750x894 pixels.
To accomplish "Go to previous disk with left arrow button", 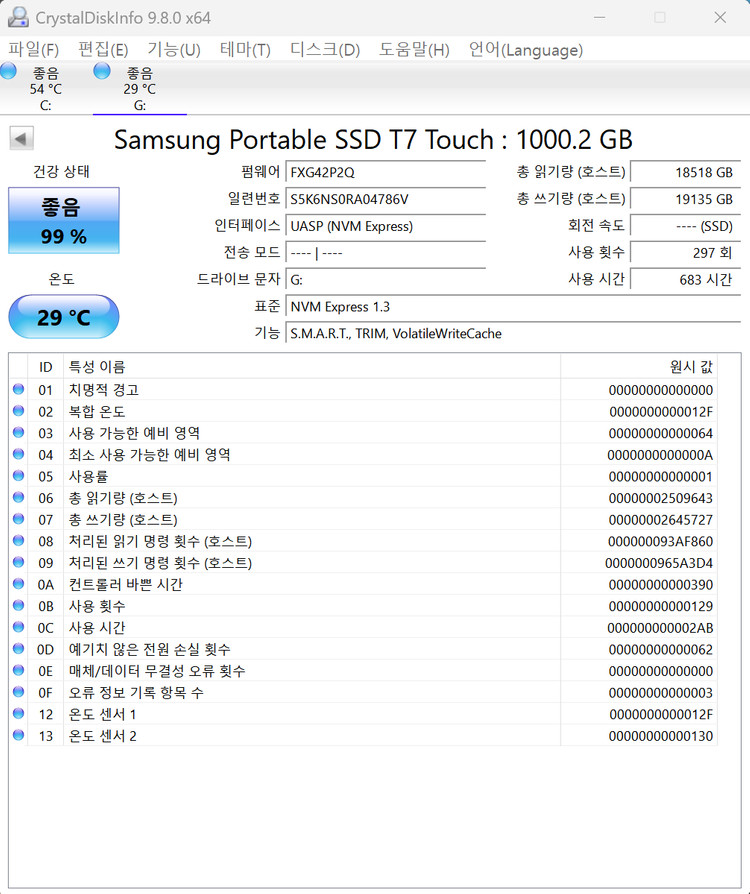I will 22,139.
